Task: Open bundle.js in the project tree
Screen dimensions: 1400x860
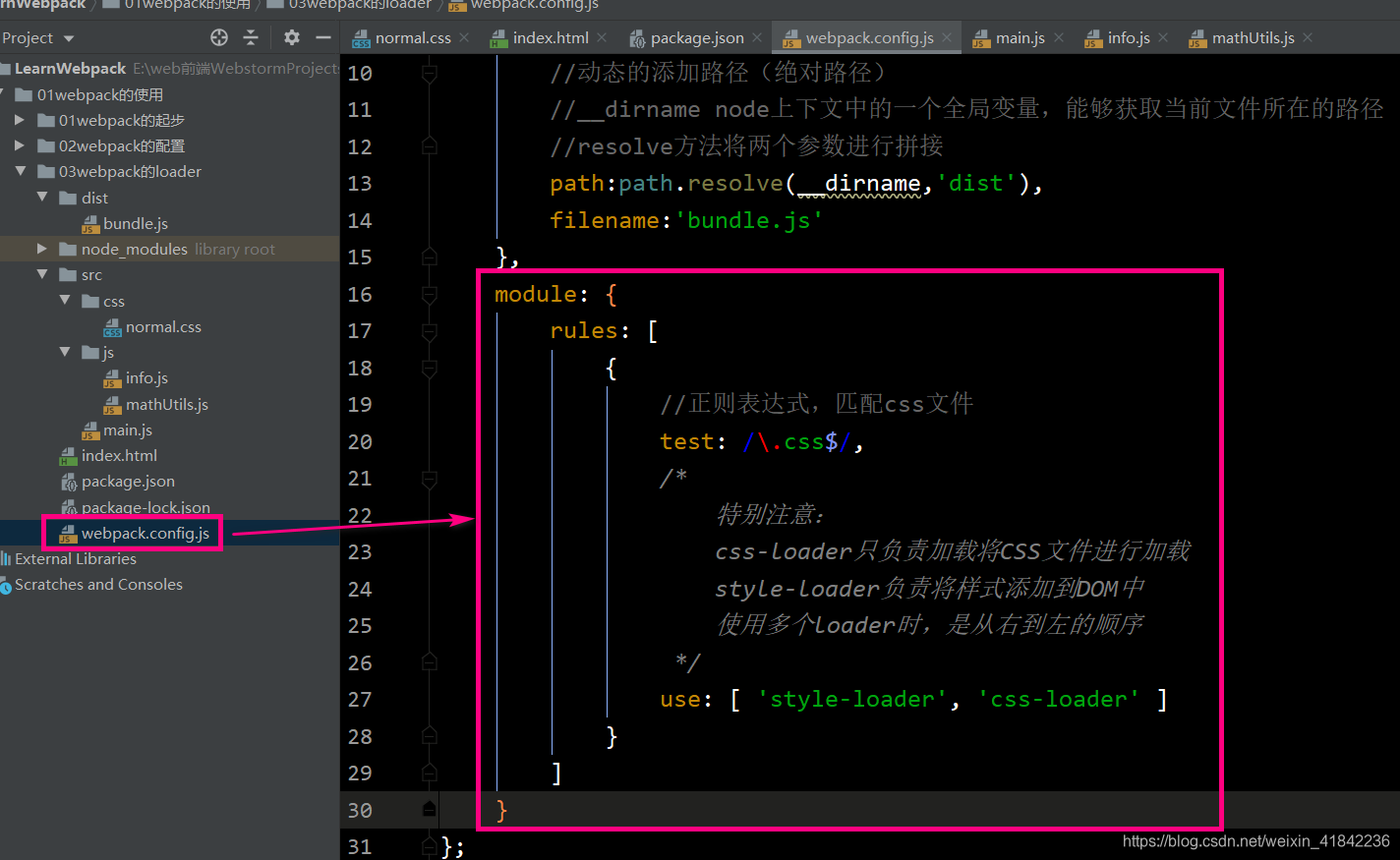Action: (x=136, y=223)
